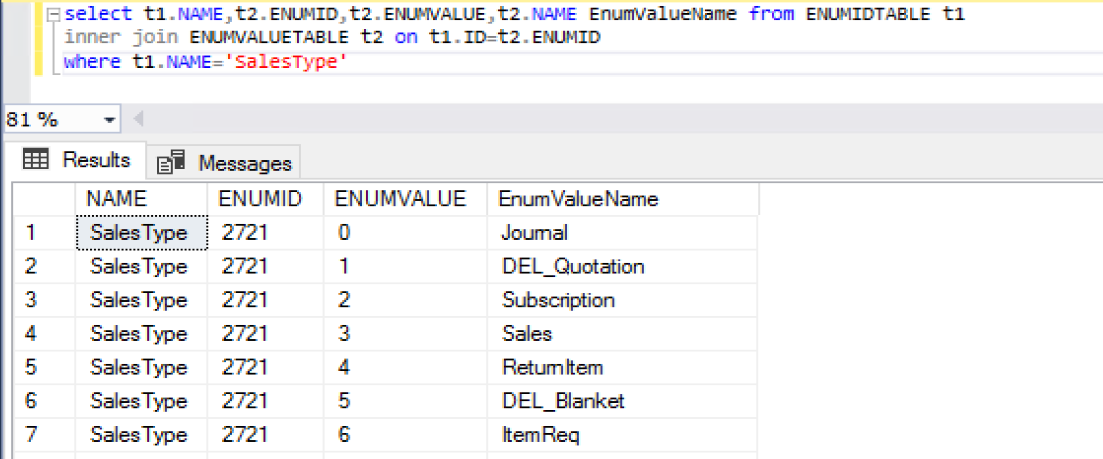This screenshot has height=459, width=1103.
Task: Click the zoom percentage text field
Action: (45, 120)
